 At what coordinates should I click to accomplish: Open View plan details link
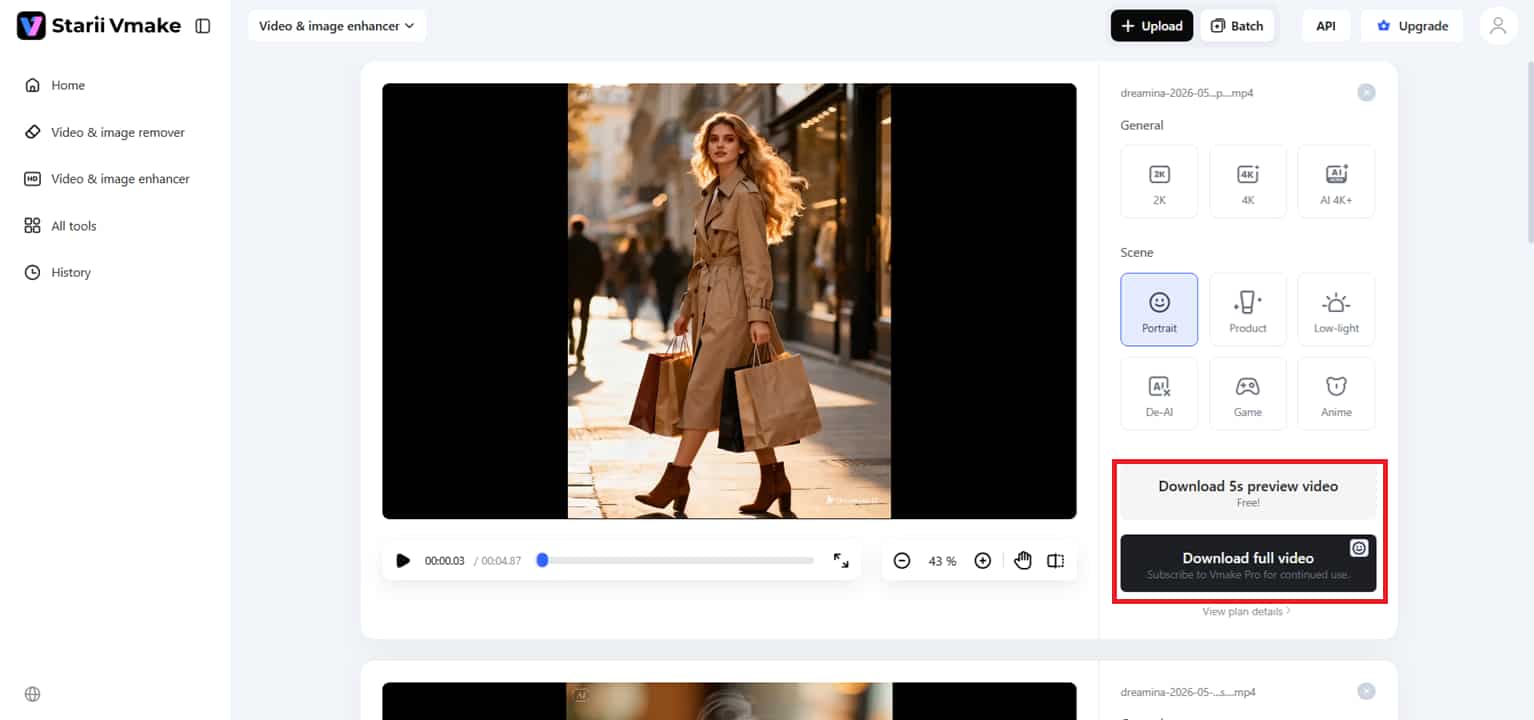[x=1246, y=611]
